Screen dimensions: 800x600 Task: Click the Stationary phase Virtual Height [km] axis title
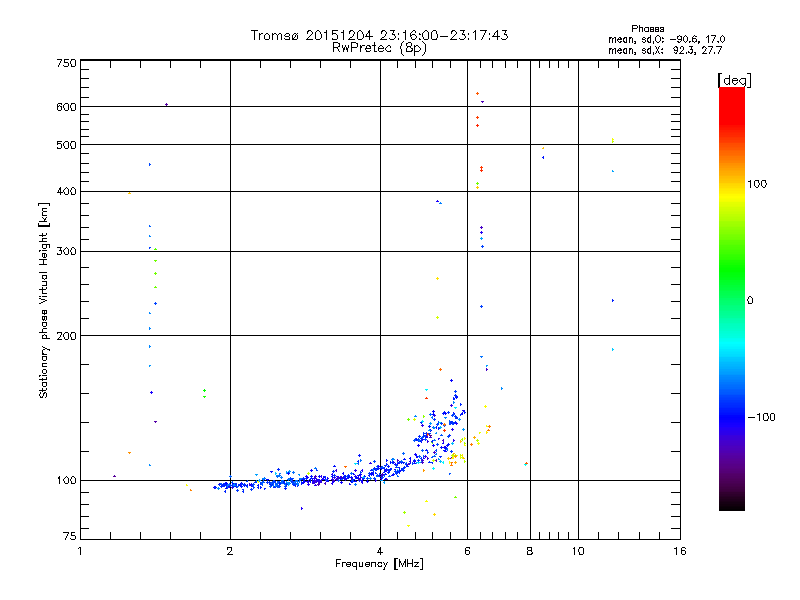coord(44,301)
